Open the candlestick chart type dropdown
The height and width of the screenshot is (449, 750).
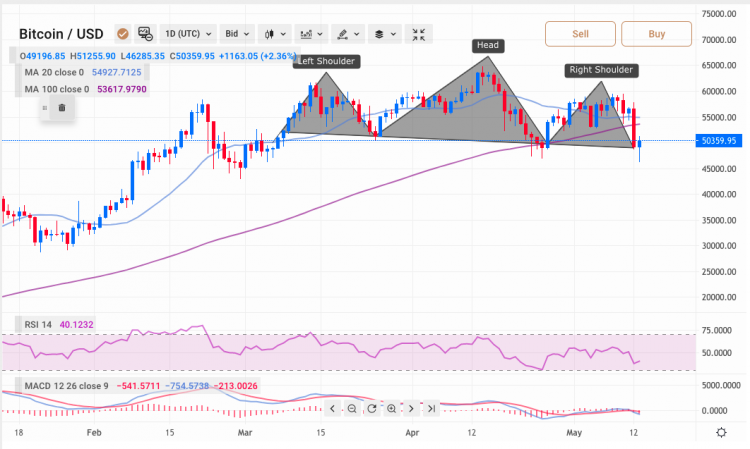tap(275, 34)
